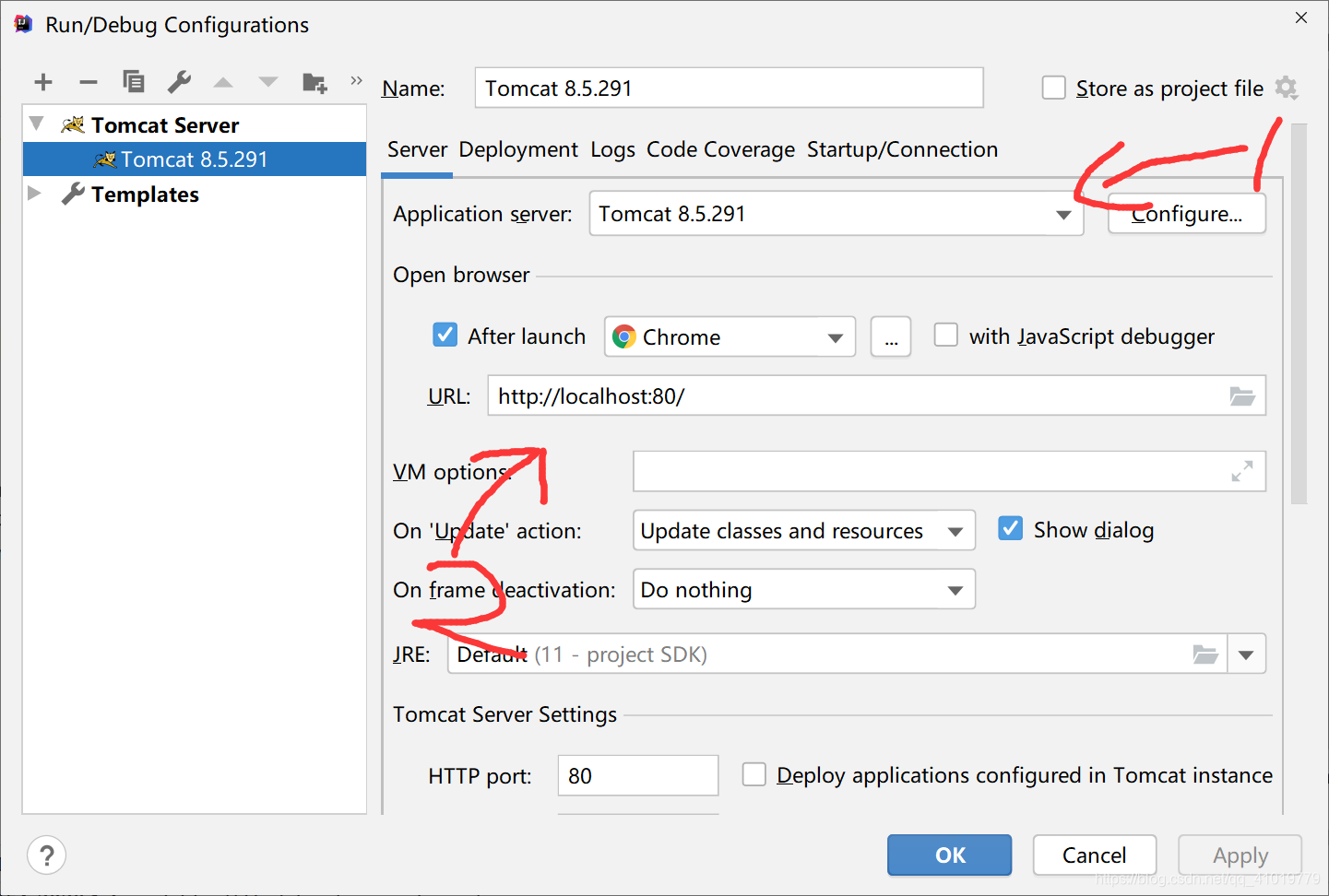The height and width of the screenshot is (896, 1329).
Task: Enable Deploy applications configured in Tomcat
Action: point(753,774)
